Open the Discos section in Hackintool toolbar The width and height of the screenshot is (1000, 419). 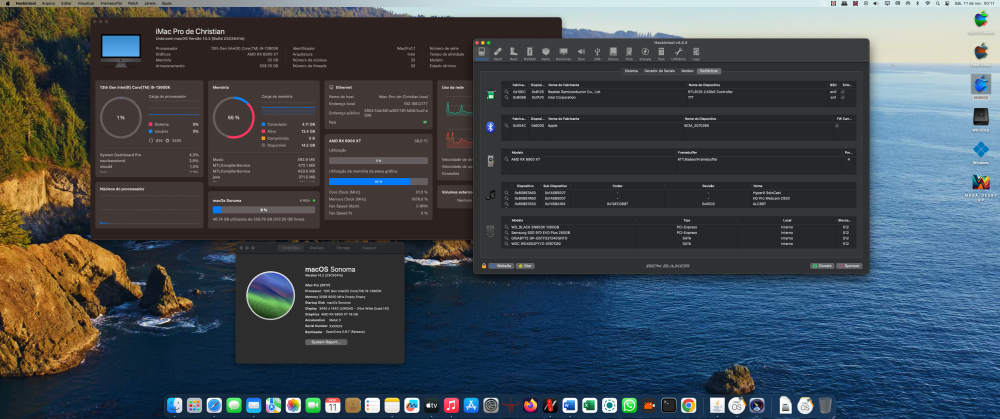point(613,54)
